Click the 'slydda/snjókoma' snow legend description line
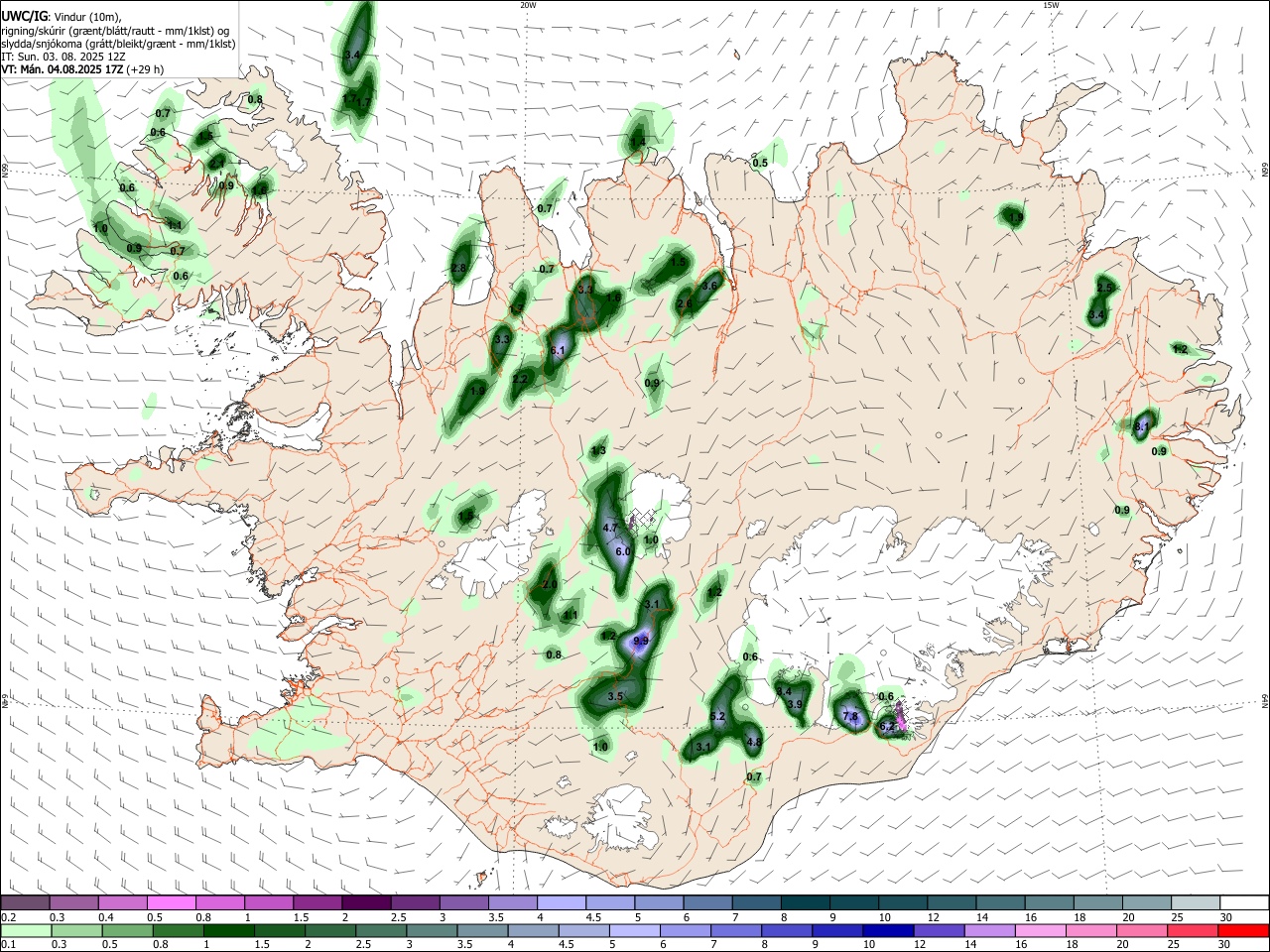Screen dimensions: 1270x952 (x=118, y=44)
